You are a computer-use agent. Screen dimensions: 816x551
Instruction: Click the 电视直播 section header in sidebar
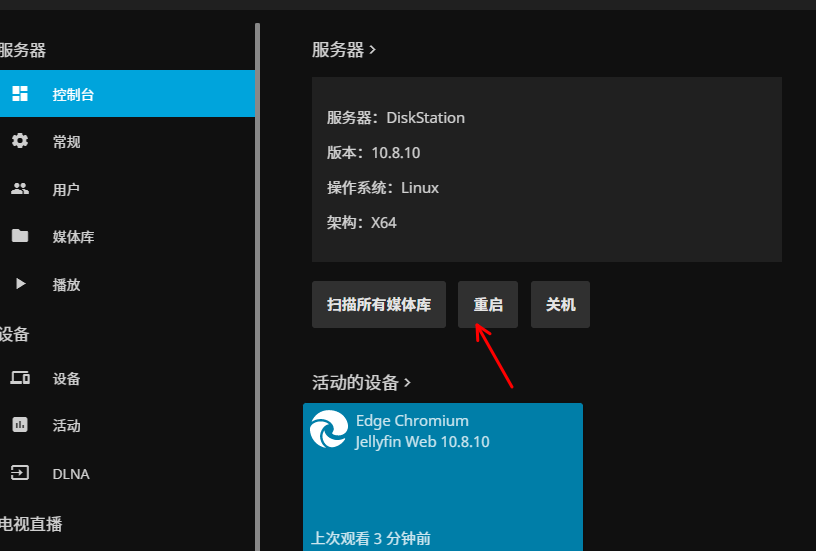(30, 523)
